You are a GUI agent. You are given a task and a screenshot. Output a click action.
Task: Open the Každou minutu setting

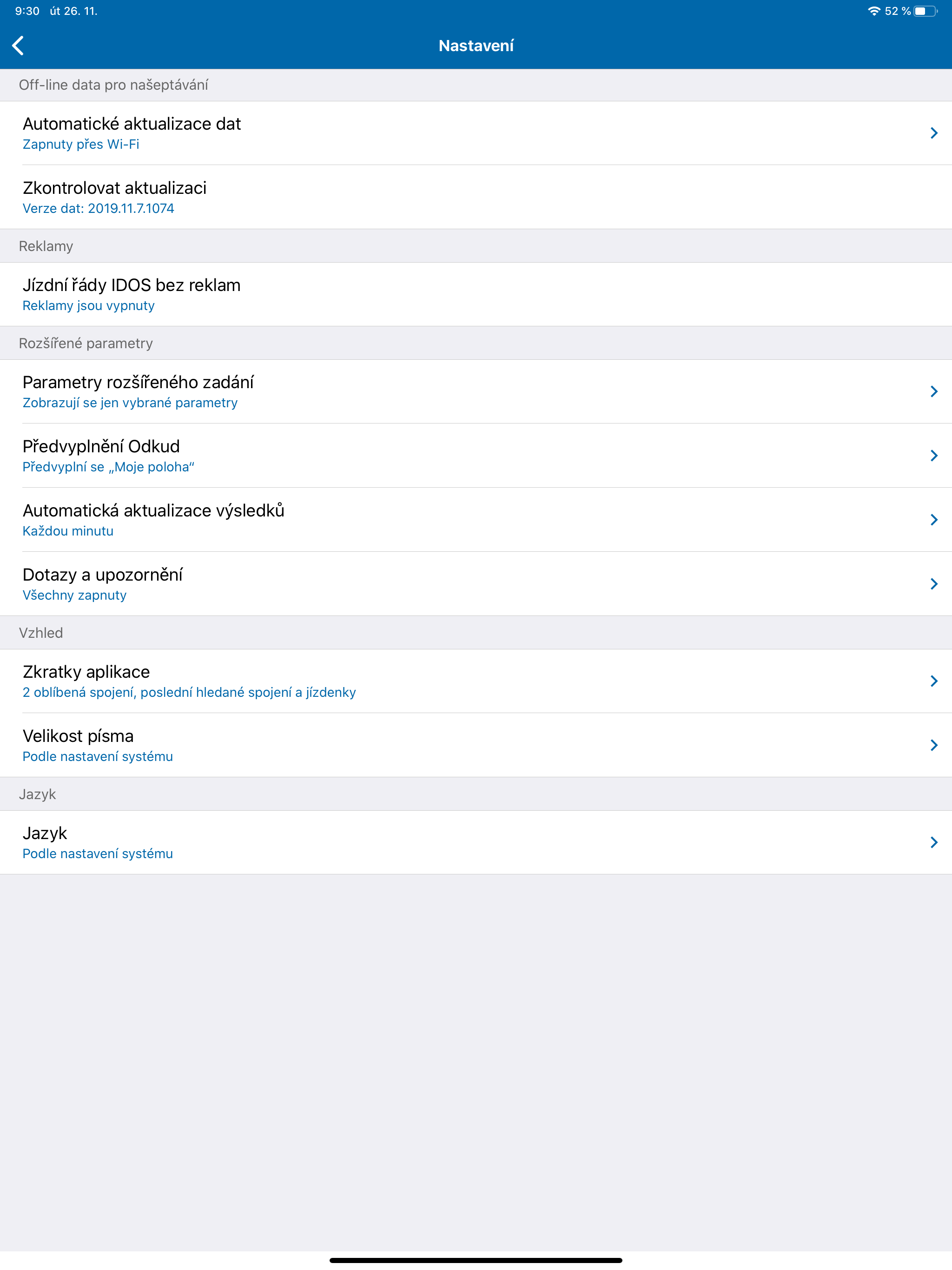click(x=68, y=531)
